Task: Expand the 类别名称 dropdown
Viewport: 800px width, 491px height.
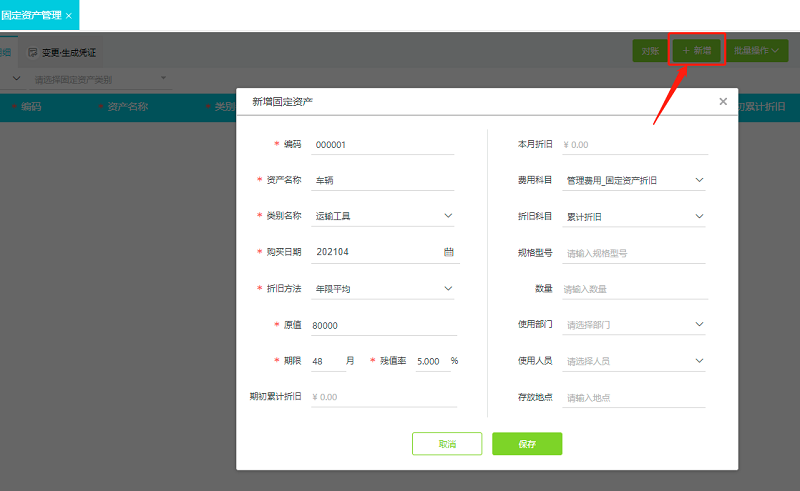Action: click(448, 216)
